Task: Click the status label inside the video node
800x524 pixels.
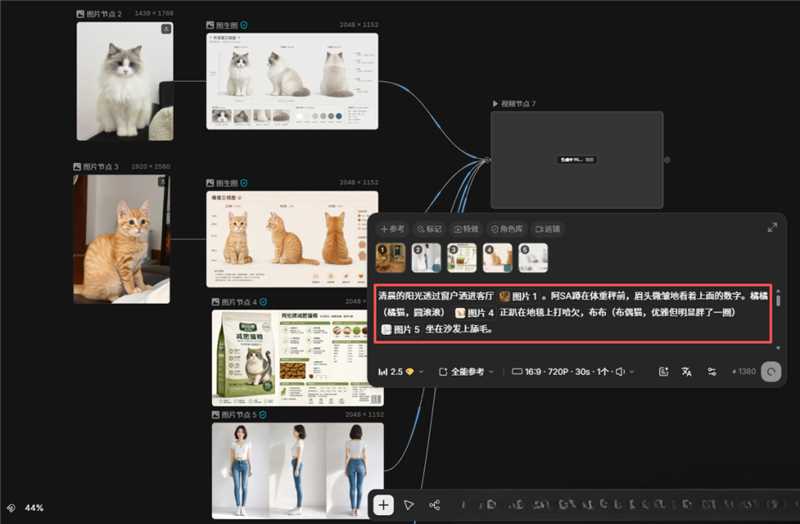Action: click(x=577, y=160)
